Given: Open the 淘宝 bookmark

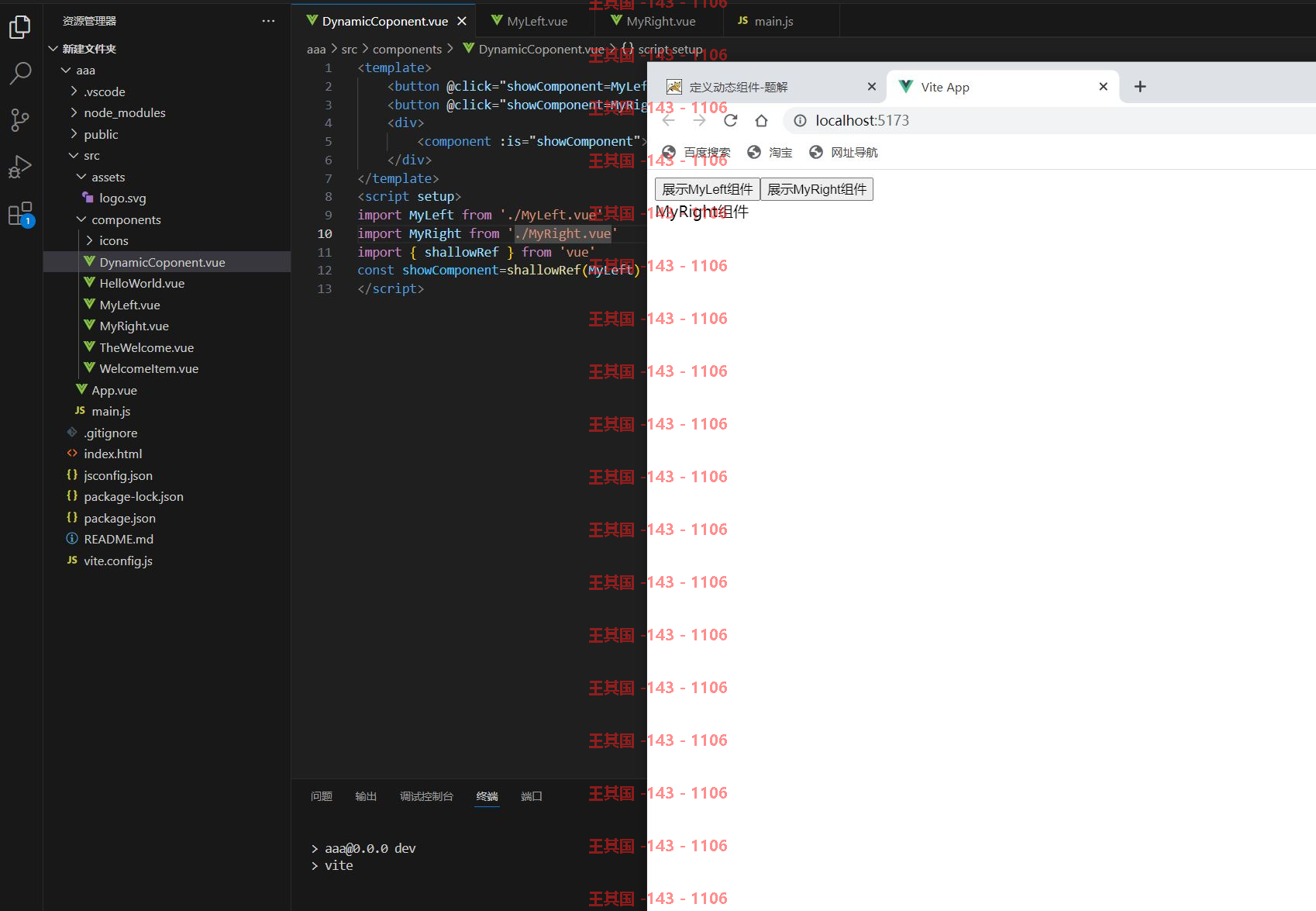Looking at the screenshot, I should click(770, 152).
